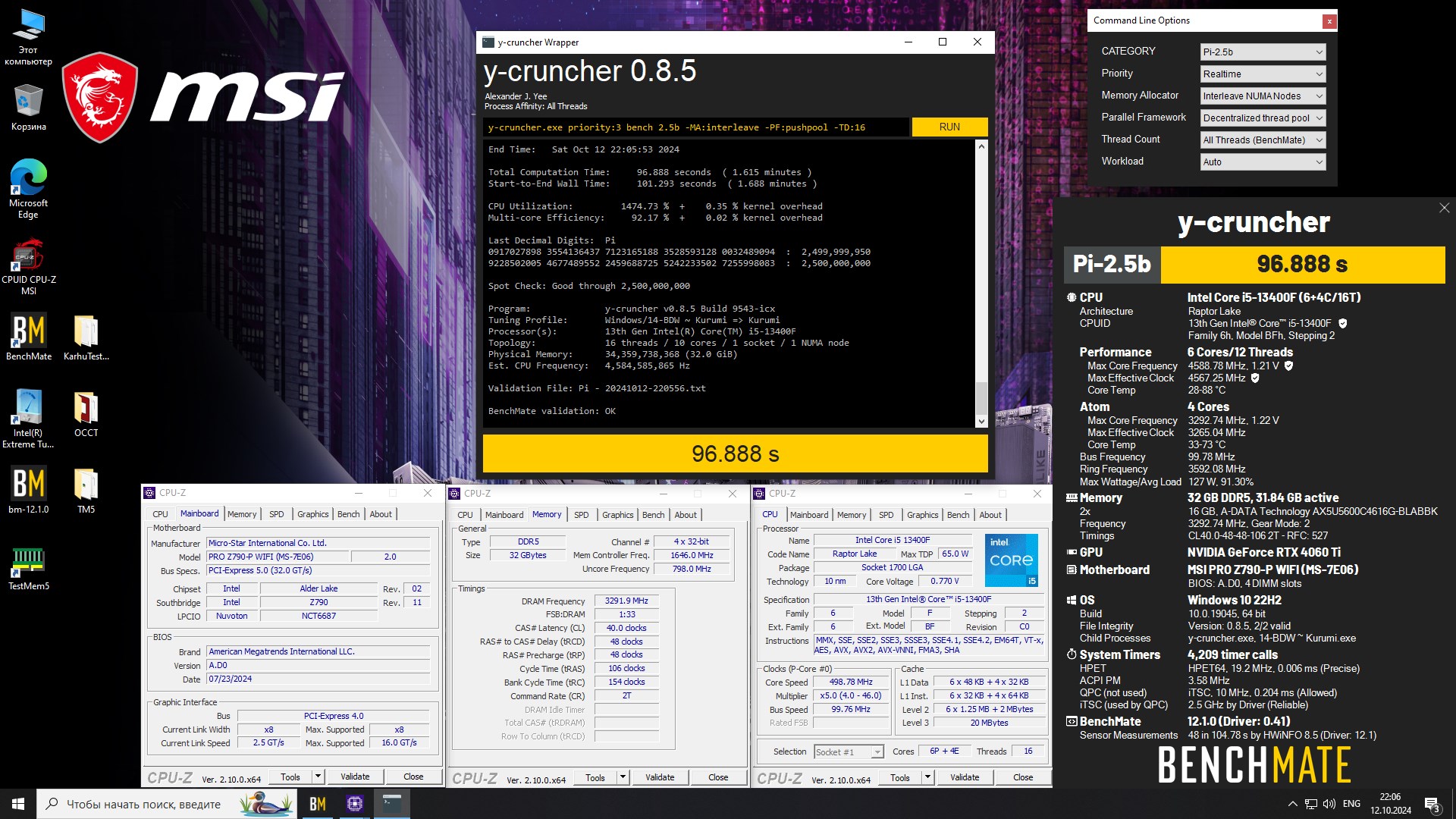Screen dimensions: 1456x819
Task: Open the network icon in system tray
Action: [x=1310, y=804]
